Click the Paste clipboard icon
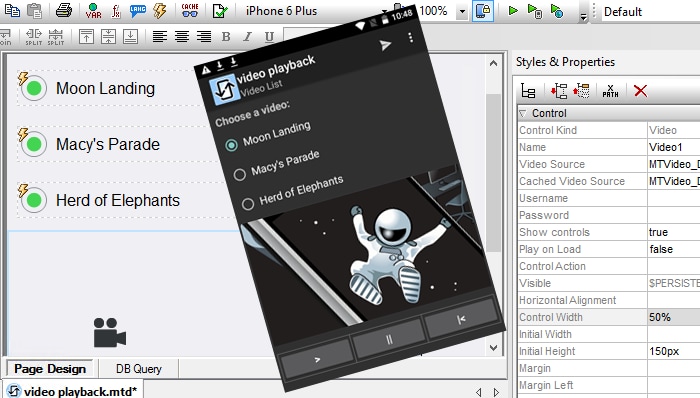The height and width of the screenshot is (398, 700). tap(34, 10)
